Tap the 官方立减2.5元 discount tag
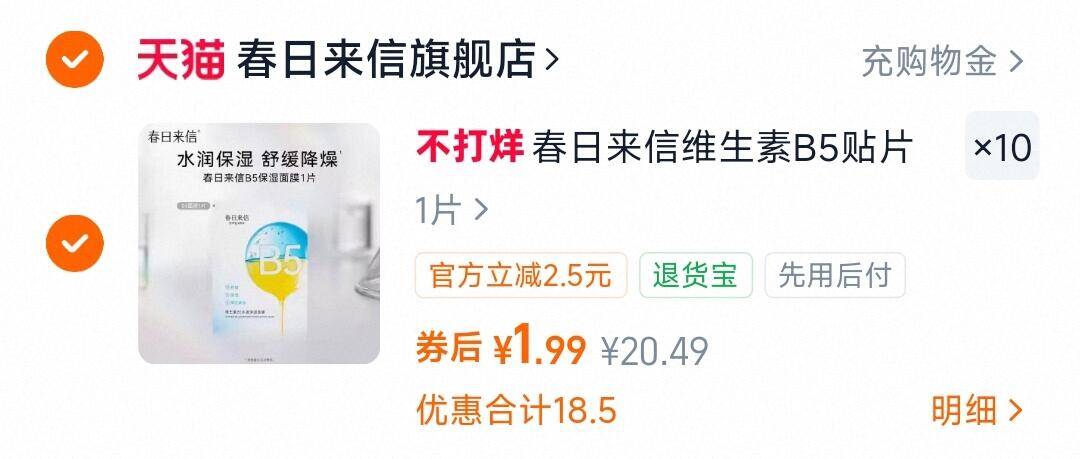The height and width of the screenshot is (459, 1080). point(521,276)
